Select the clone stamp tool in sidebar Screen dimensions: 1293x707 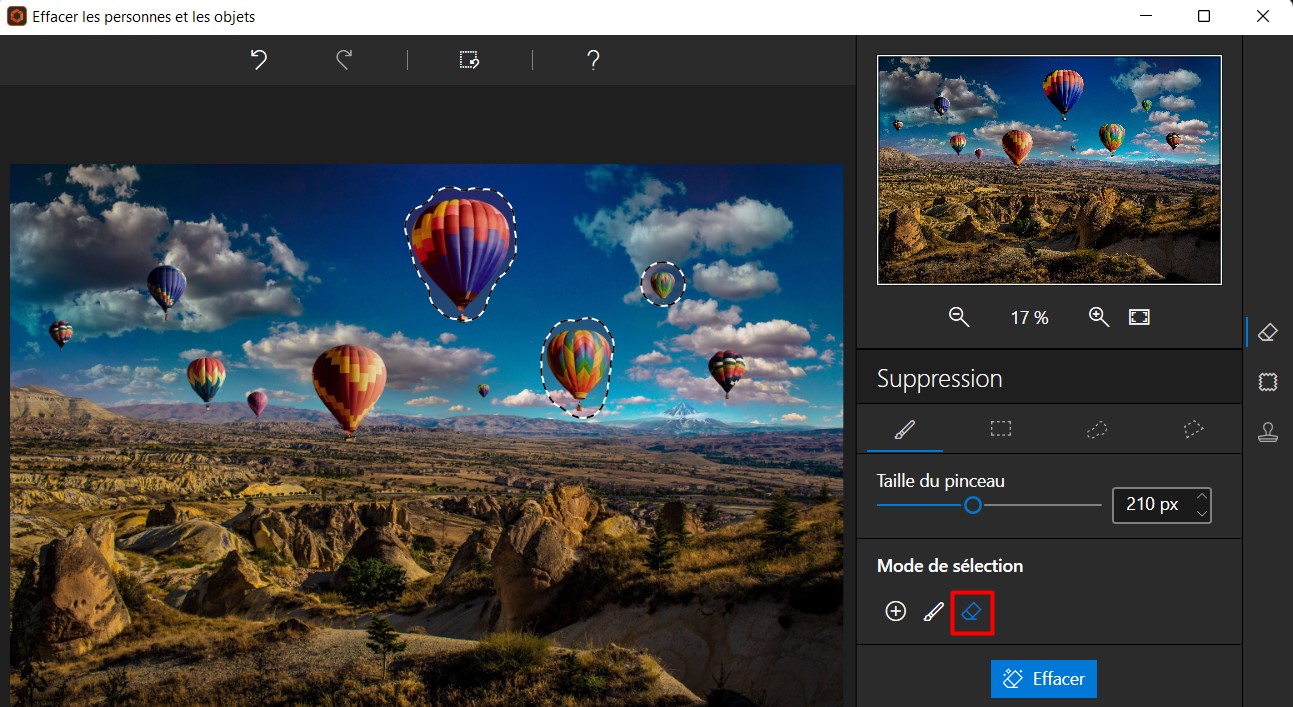pyautogui.click(x=1268, y=432)
